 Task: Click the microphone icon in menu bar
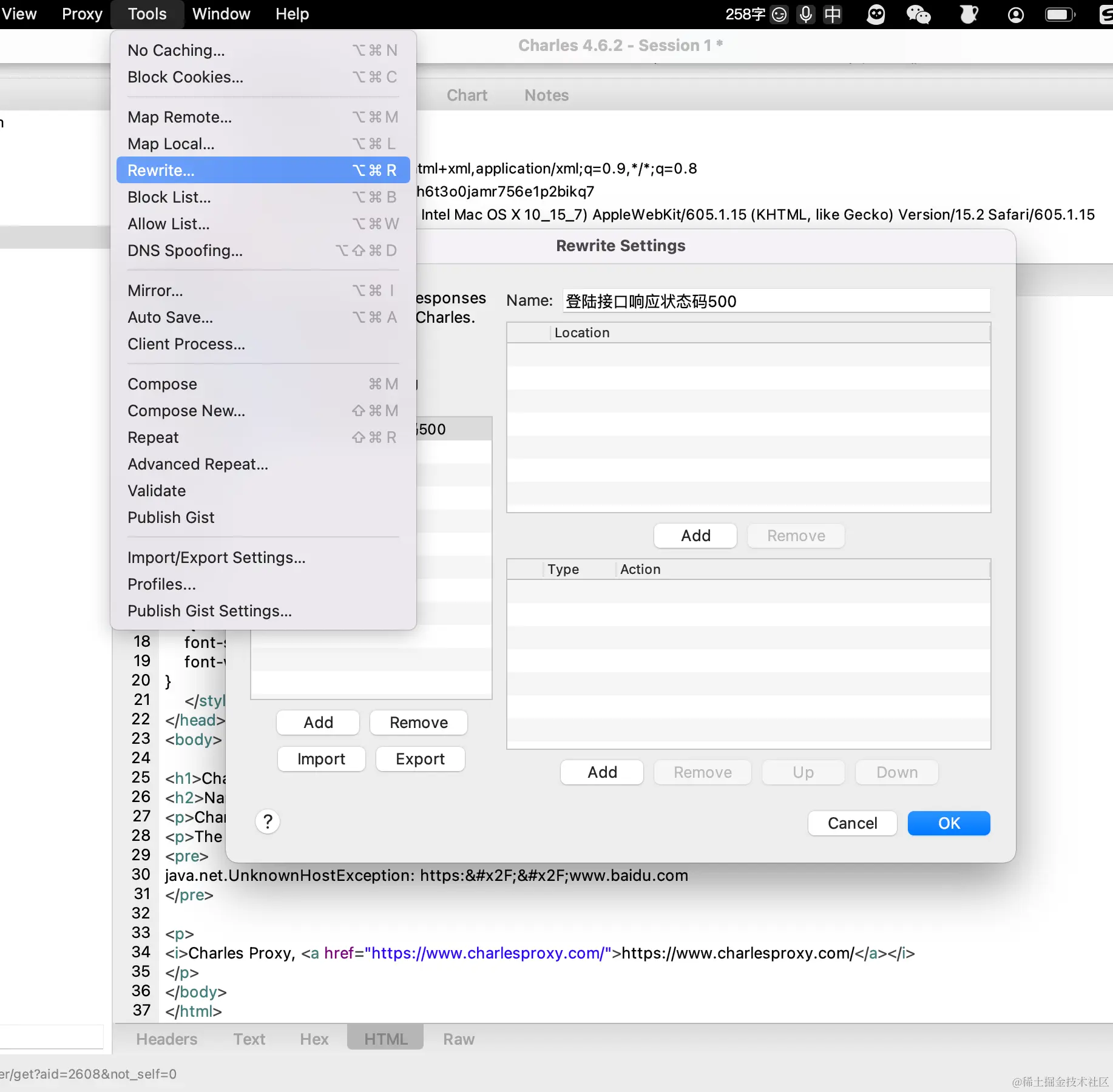pyautogui.click(x=806, y=14)
